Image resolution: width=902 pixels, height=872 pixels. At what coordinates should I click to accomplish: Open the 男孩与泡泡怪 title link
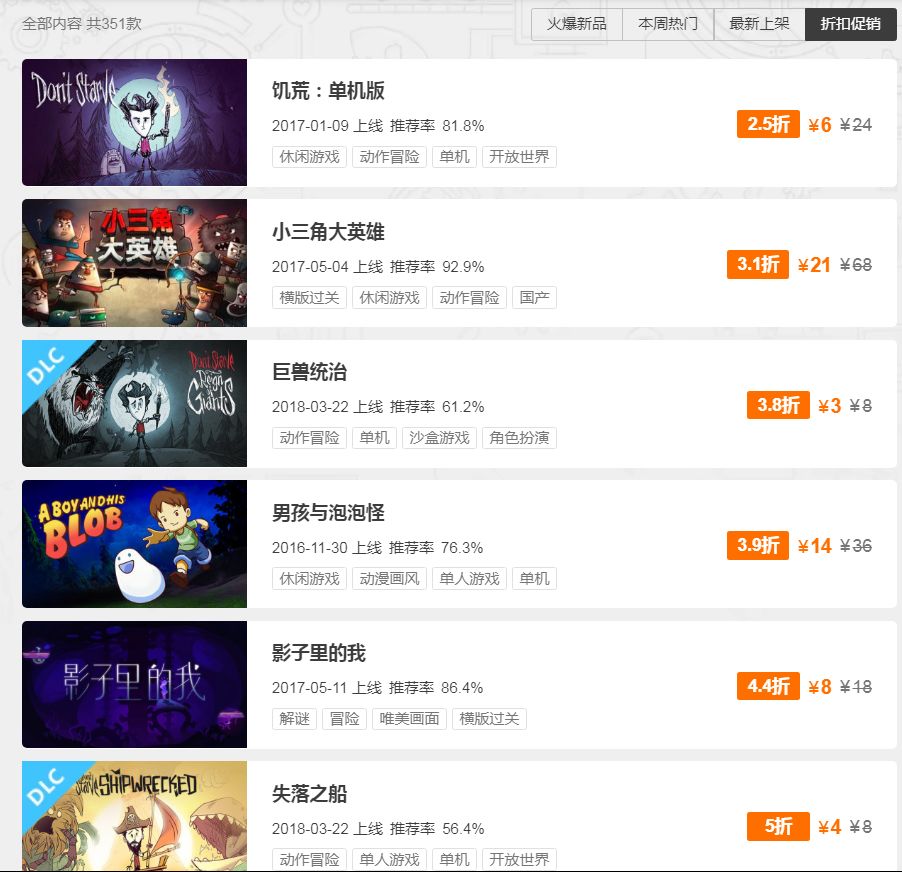click(328, 513)
